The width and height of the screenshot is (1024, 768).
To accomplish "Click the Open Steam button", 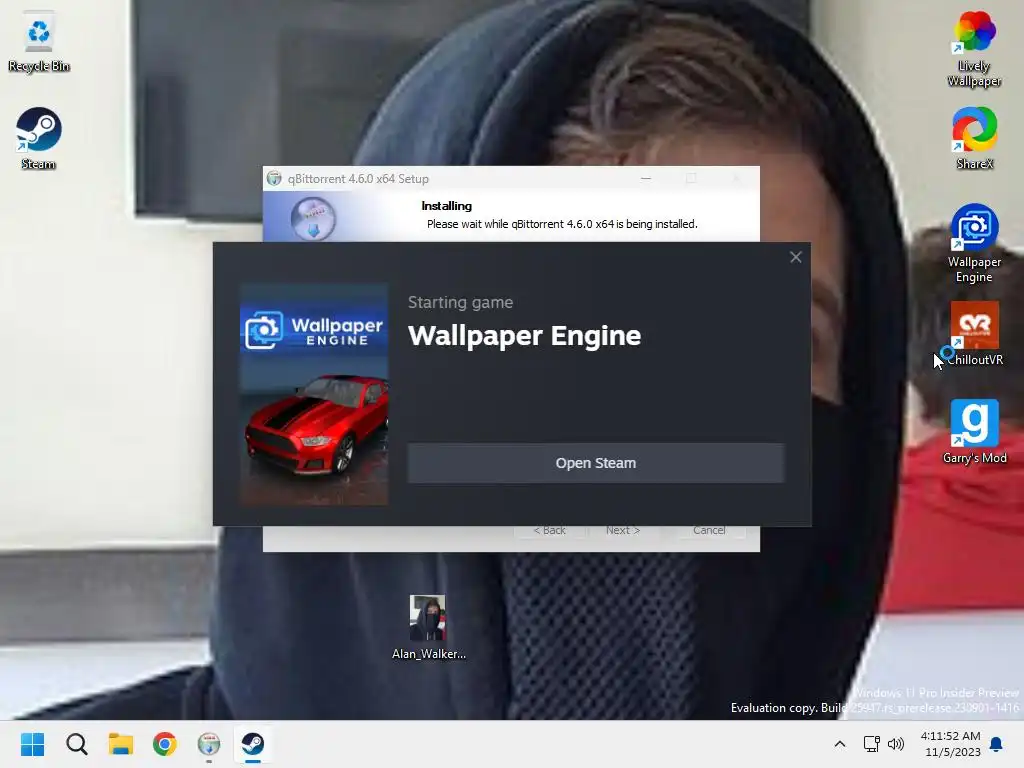I will click(596, 463).
